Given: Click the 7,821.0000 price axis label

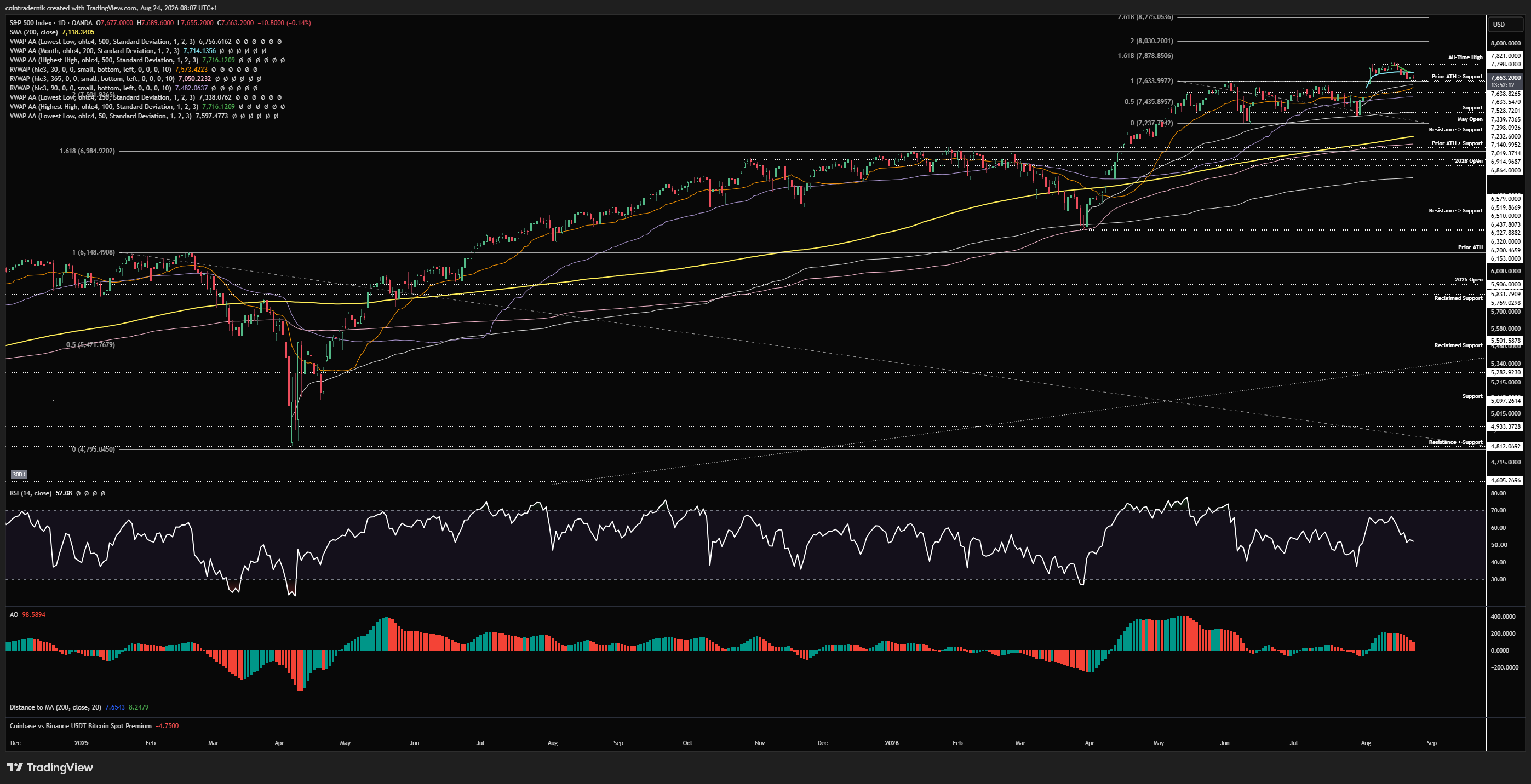Looking at the screenshot, I should [1506, 56].
